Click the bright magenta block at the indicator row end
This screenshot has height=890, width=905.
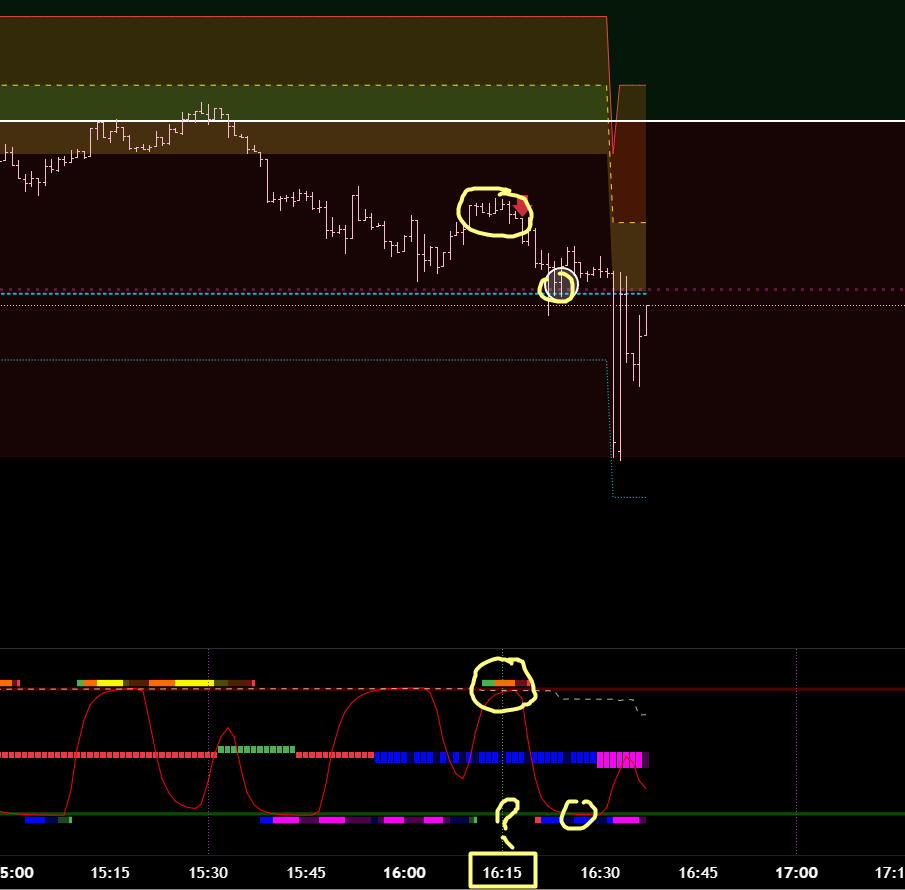(x=620, y=760)
